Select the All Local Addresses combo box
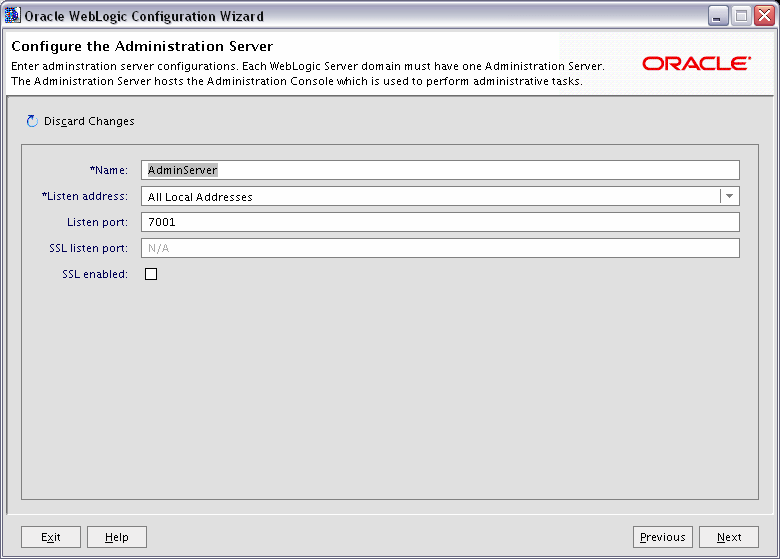This screenshot has width=780, height=559. click(440, 196)
